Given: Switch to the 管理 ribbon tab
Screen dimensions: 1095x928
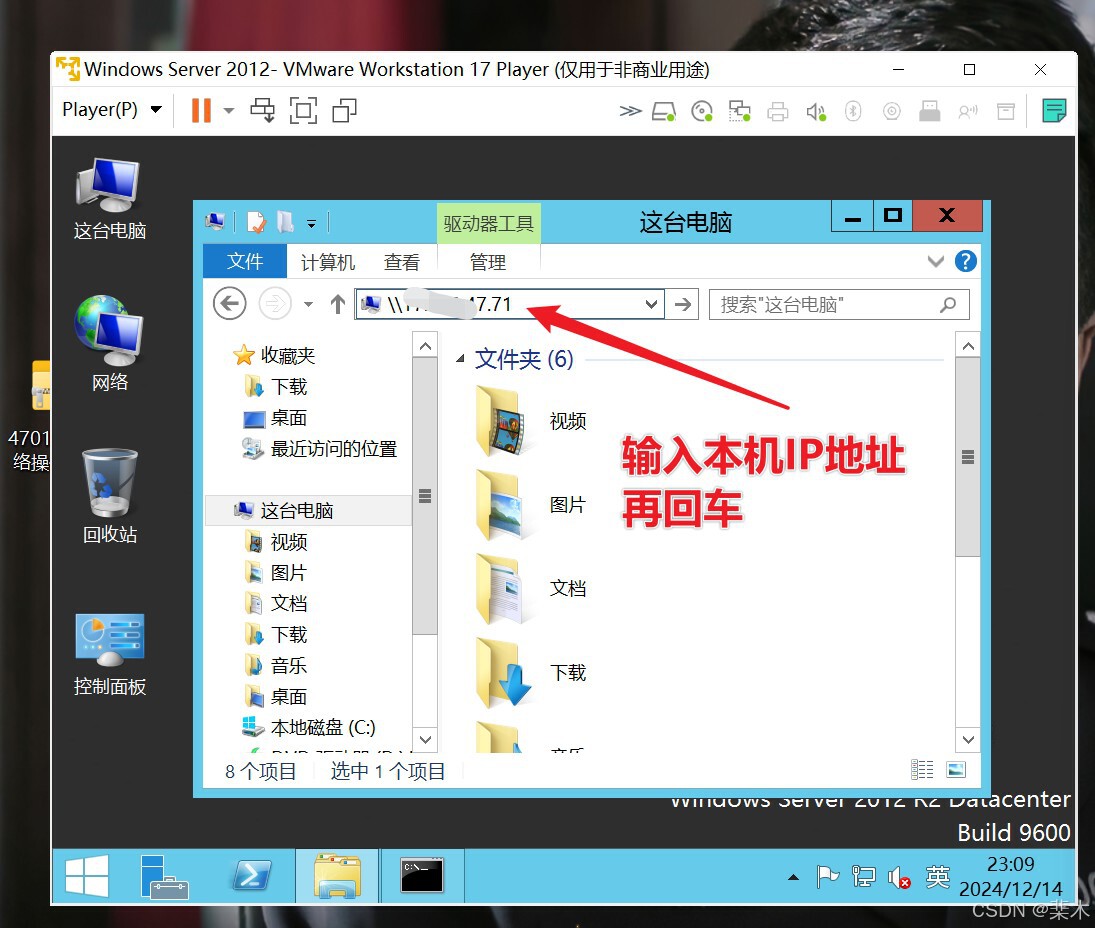Looking at the screenshot, I should click(x=487, y=263).
